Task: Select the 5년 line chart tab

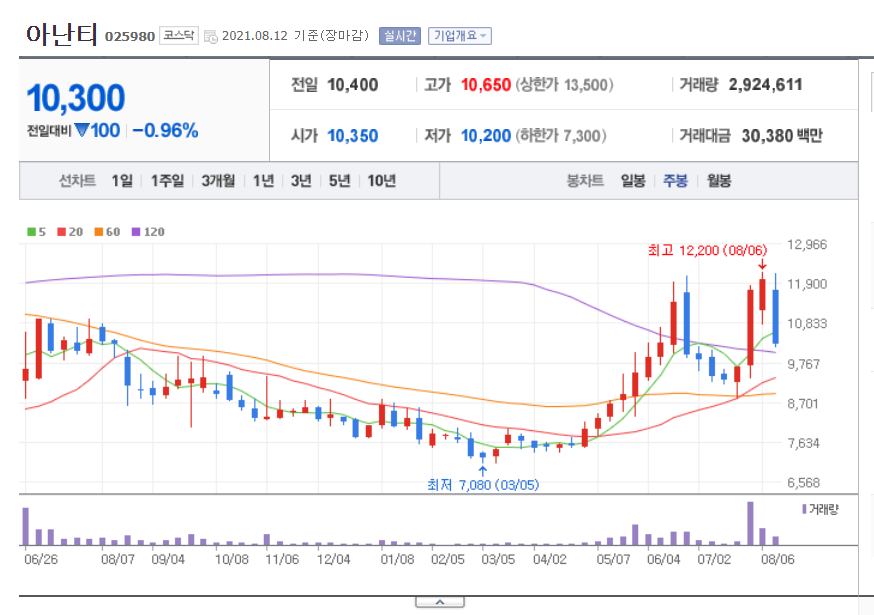Action: (339, 181)
